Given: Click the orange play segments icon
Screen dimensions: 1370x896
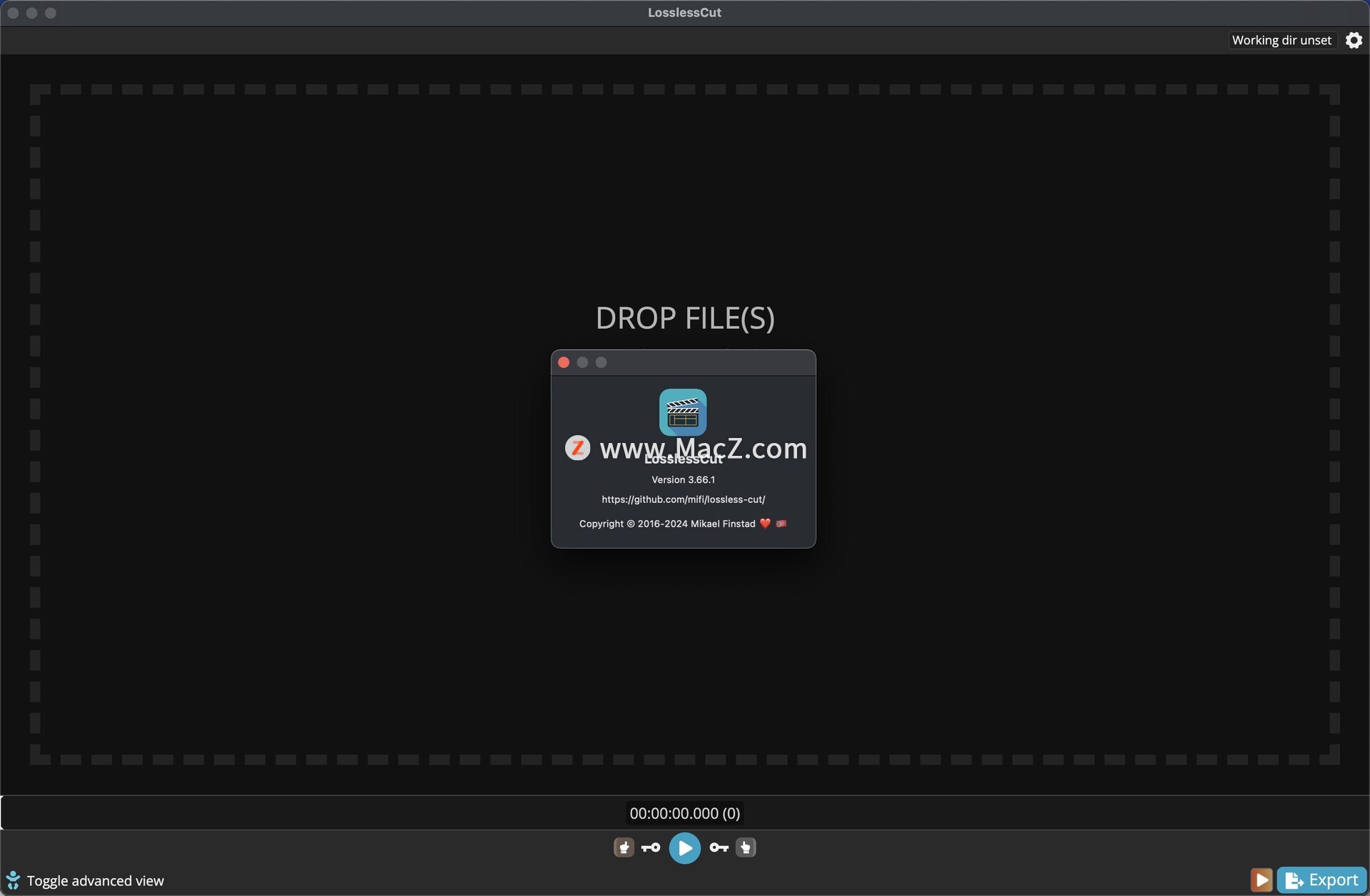Looking at the screenshot, I should [1261, 880].
